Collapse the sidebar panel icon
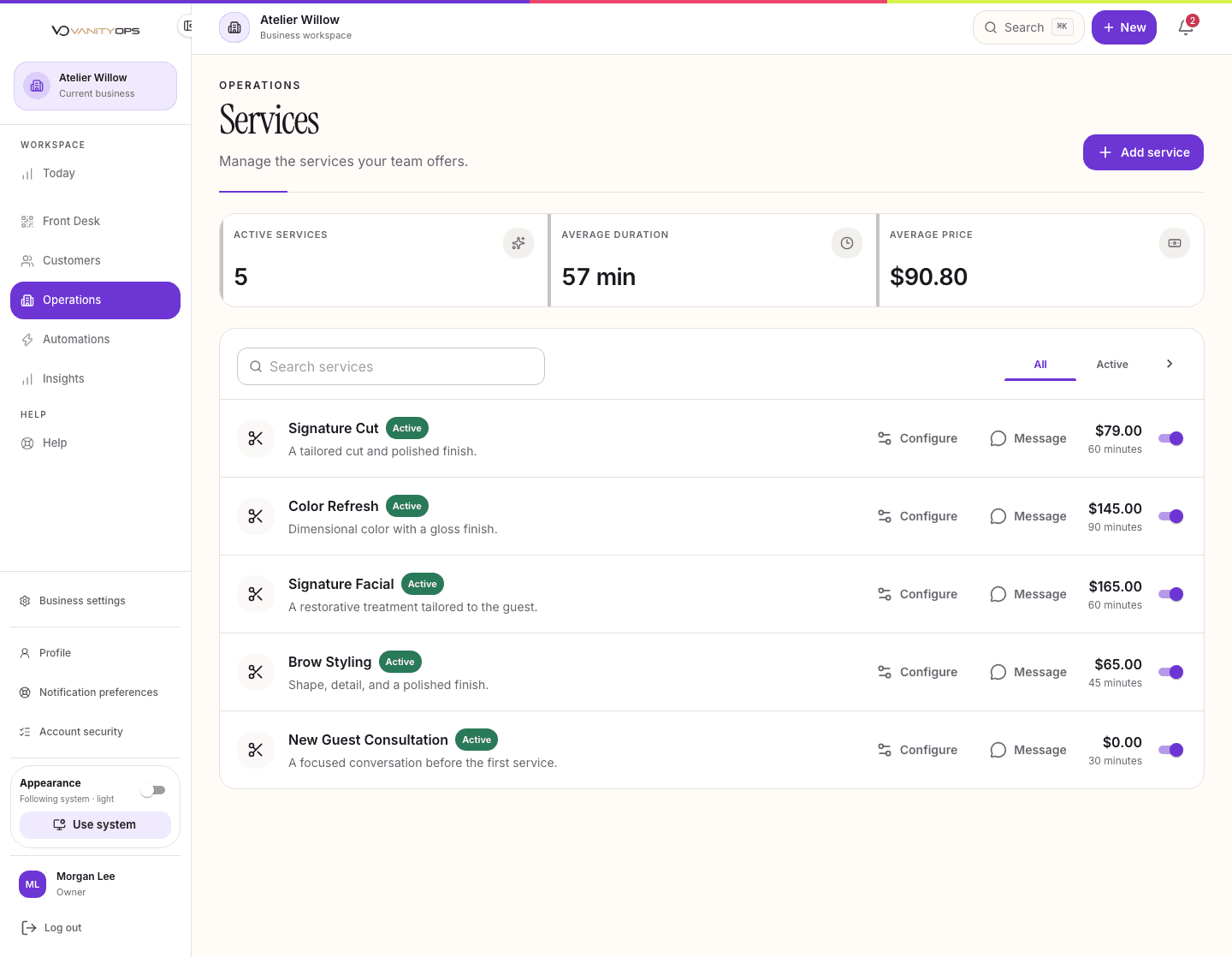 point(187,27)
